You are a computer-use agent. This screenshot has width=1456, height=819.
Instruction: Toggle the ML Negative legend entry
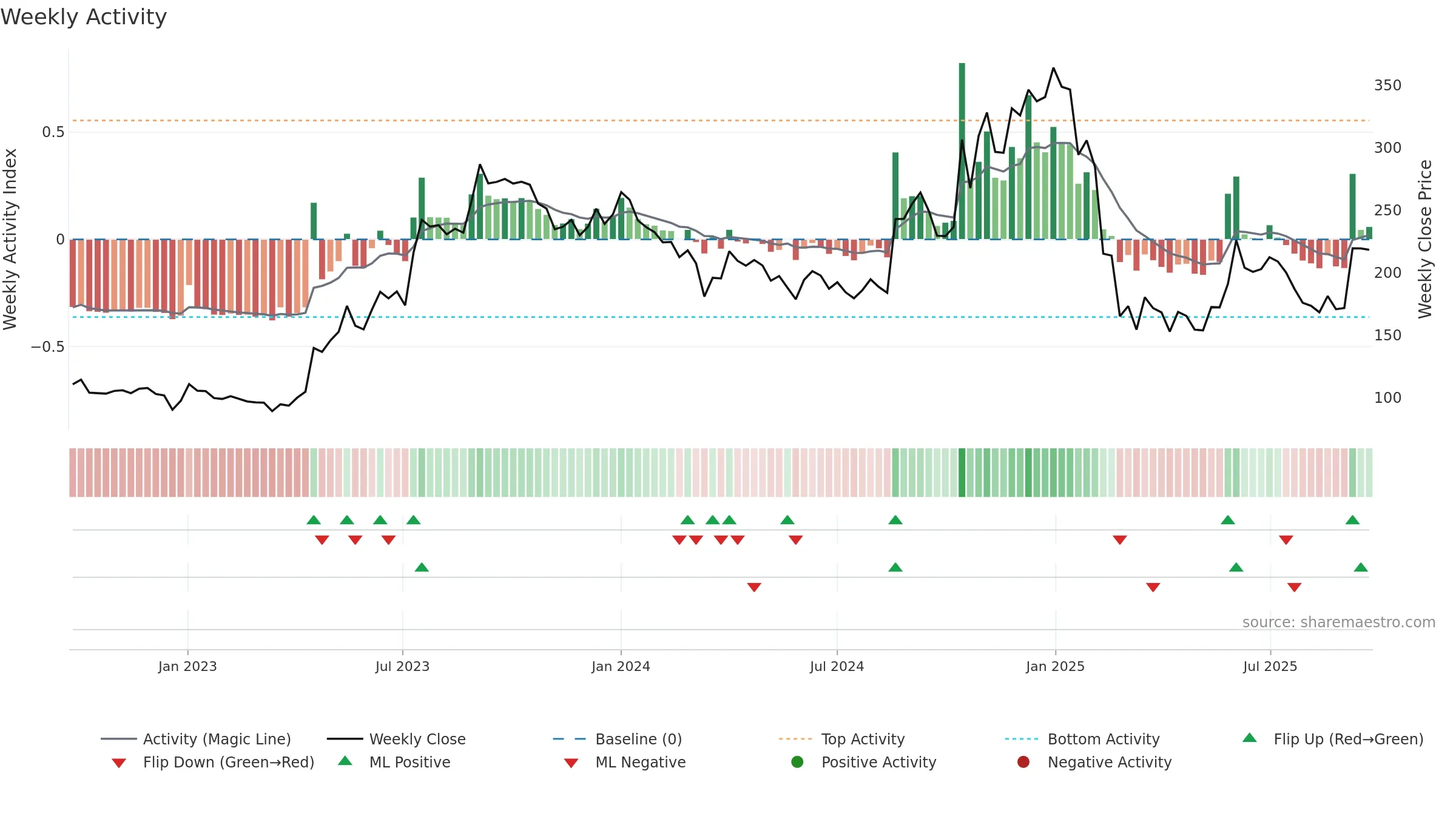625,762
